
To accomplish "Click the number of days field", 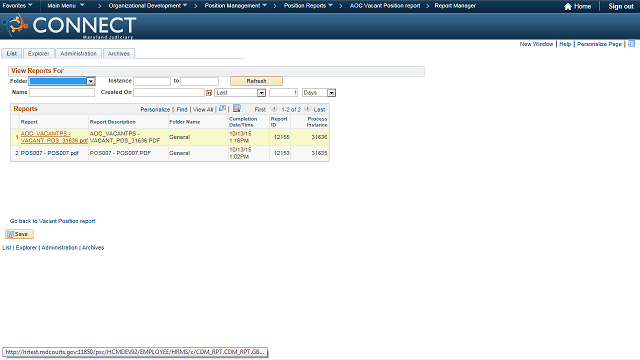I will pyautogui.click(x=283, y=93).
